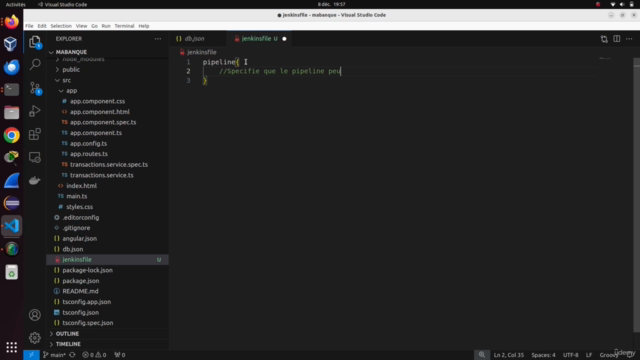Click the zoom magnifier icon in status bar

(x=482, y=355)
